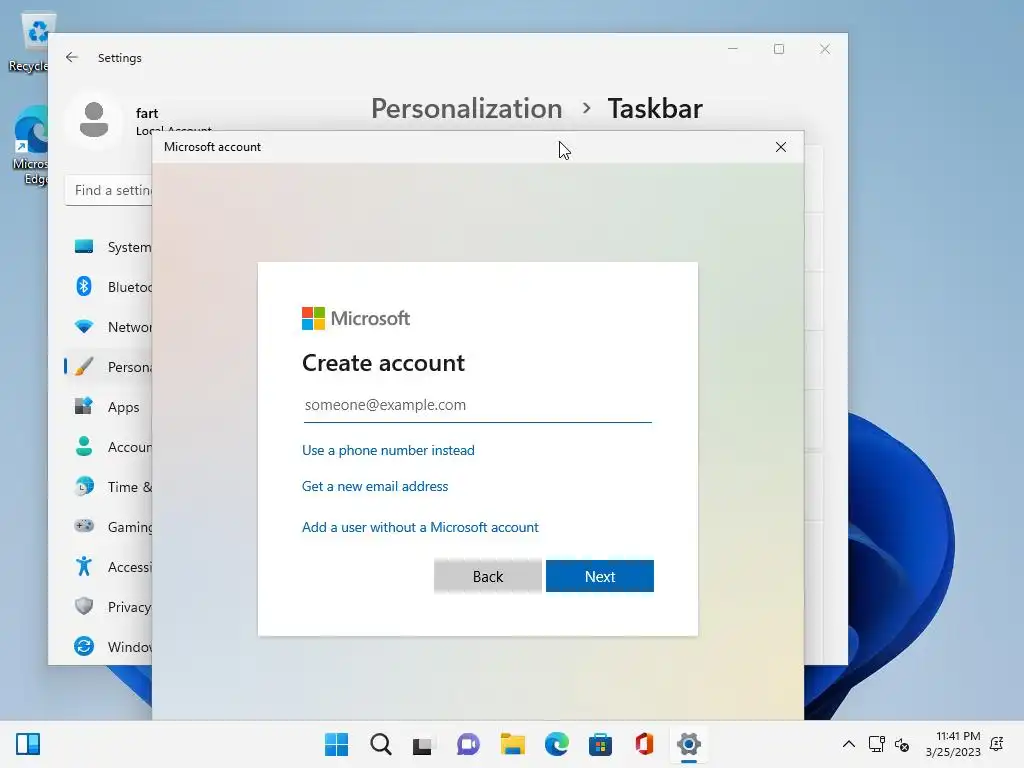Open Accounts in the Settings sidebar
1024x768 pixels.
108,447
